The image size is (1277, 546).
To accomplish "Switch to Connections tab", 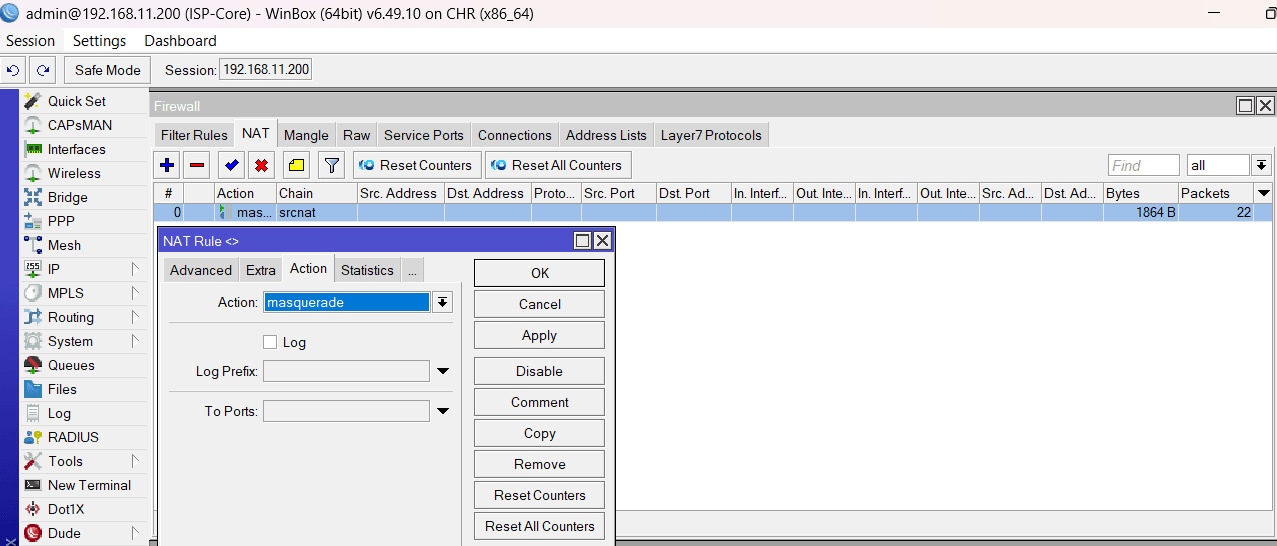I will coord(515,135).
